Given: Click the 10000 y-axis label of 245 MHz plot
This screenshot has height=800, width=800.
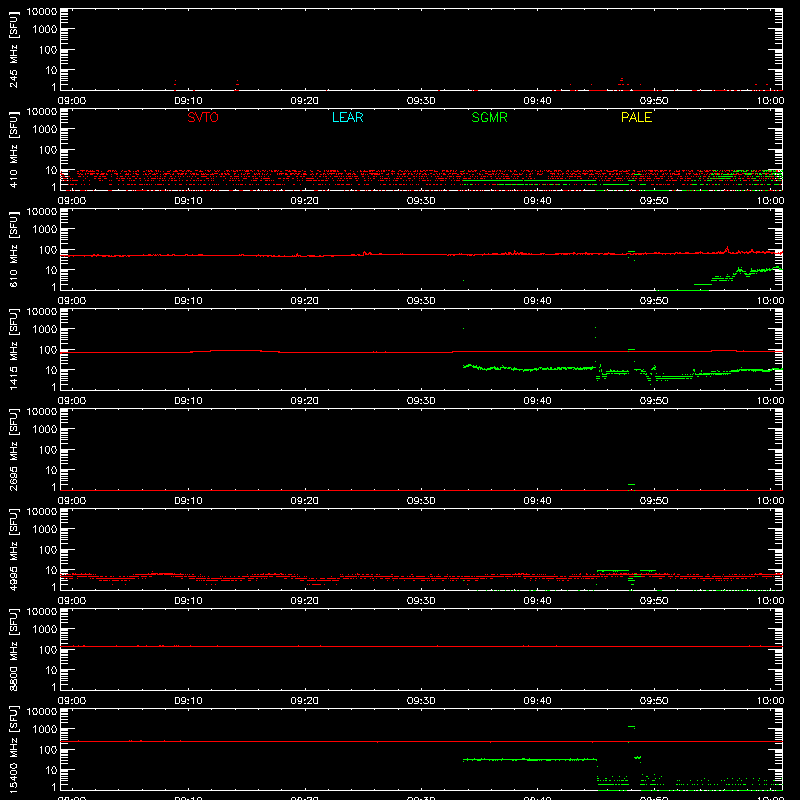Looking at the screenshot, I should pyautogui.click(x=42, y=12).
